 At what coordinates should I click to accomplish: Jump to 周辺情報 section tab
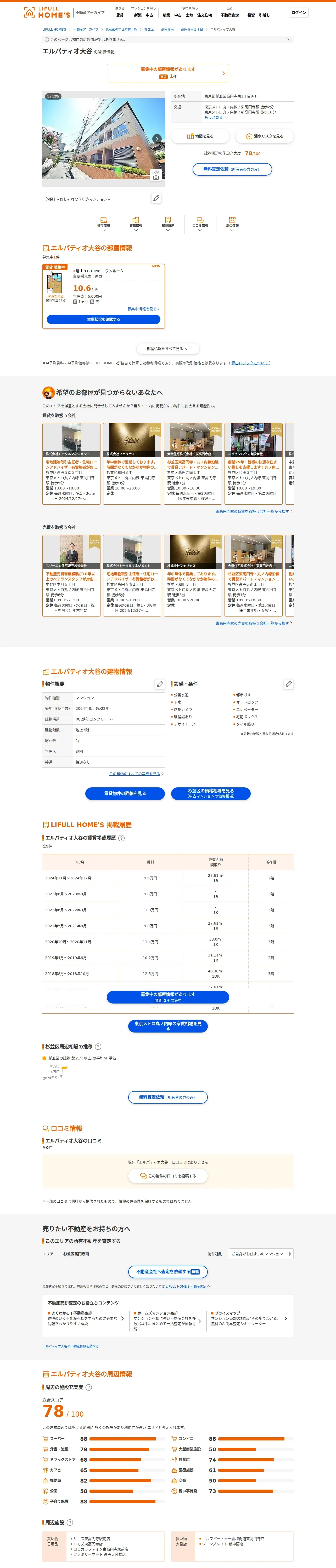click(232, 224)
